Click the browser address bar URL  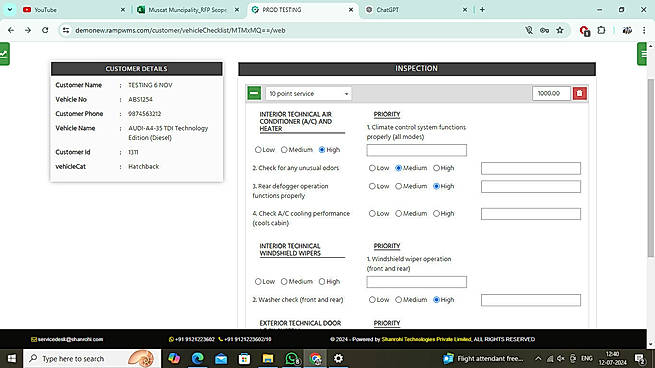[x=180, y=30]
